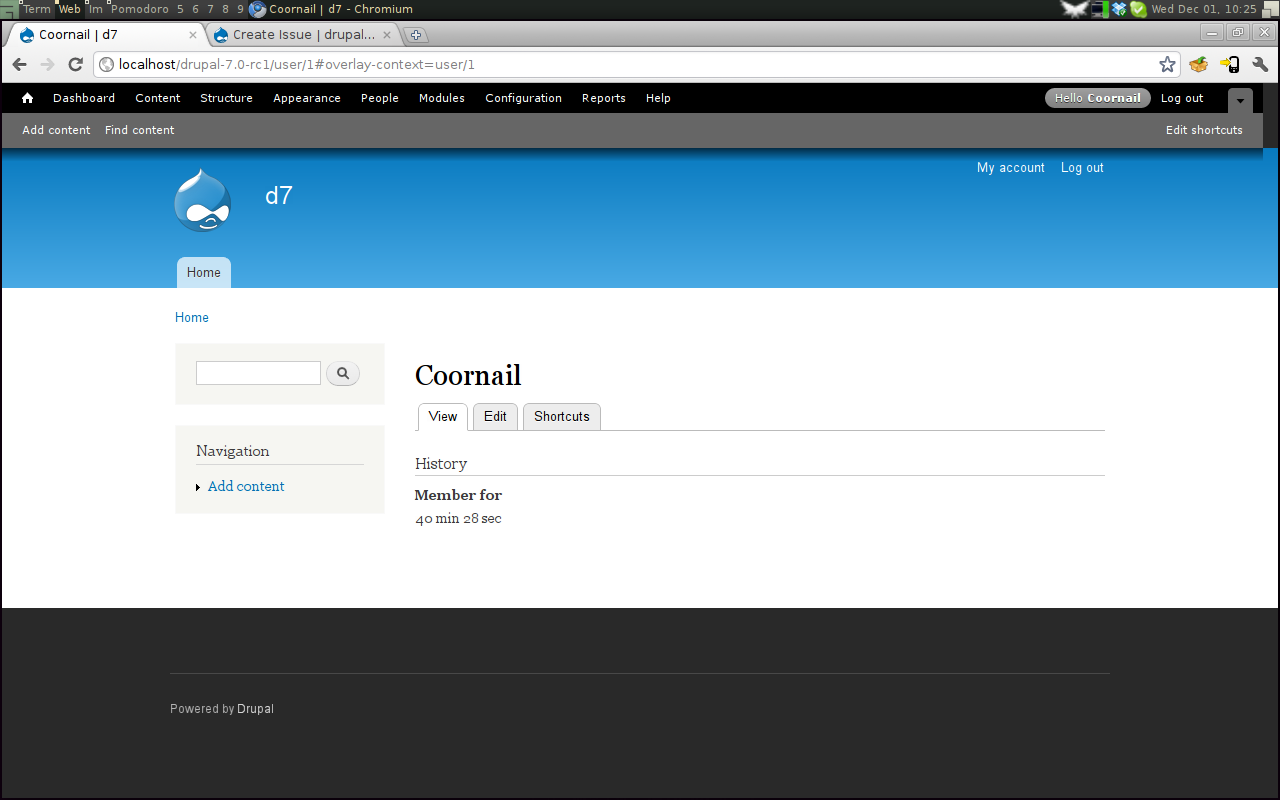Click into the sidebar search field
Viewport: 1280px width, 800px height.
[x=257, y=372]
